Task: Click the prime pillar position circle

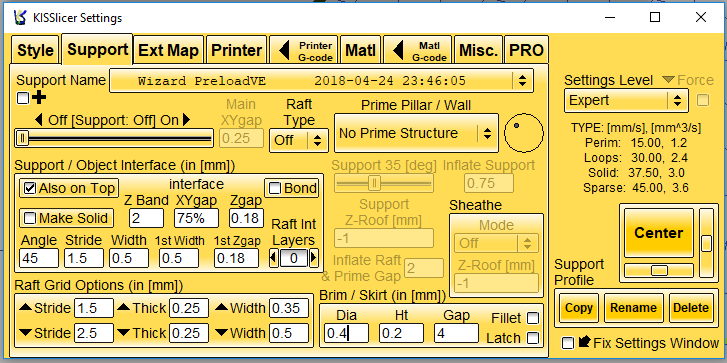Action: (x=523, y=134)
